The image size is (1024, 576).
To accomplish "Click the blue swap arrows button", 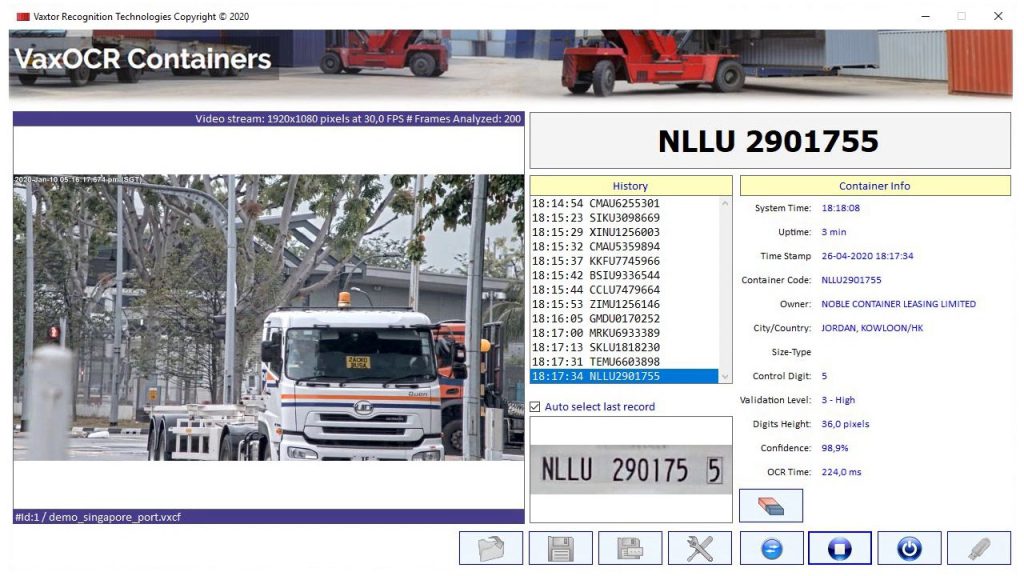I will click(771, 548).
